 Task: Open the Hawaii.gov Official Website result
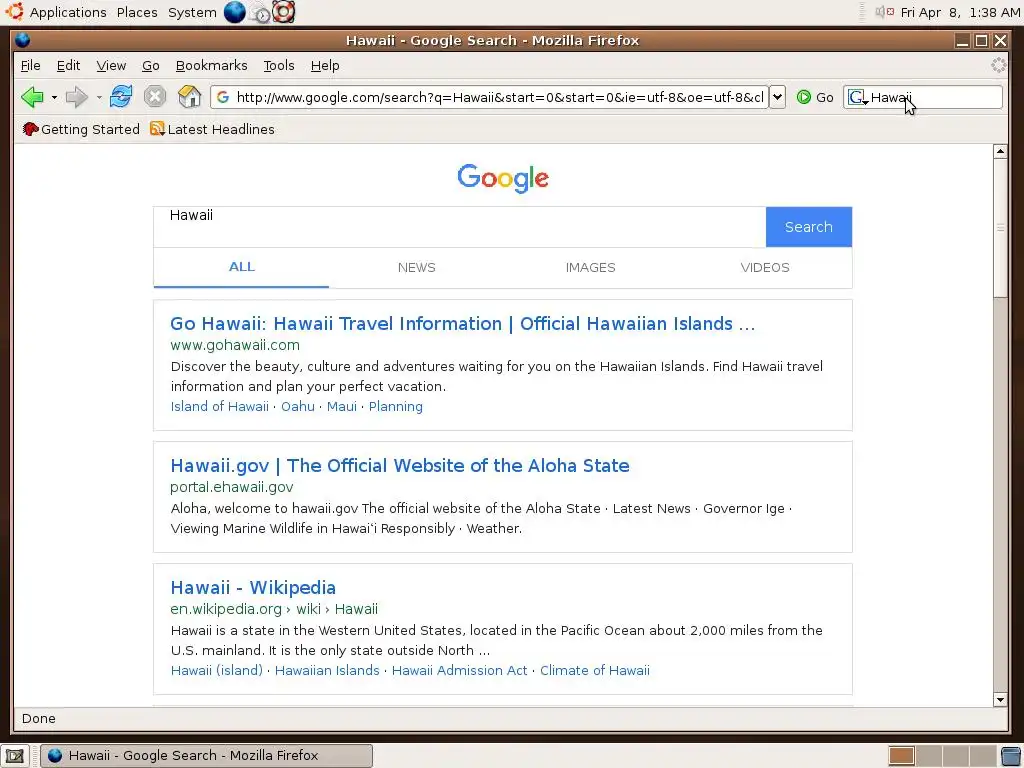[x=400, y=466]
